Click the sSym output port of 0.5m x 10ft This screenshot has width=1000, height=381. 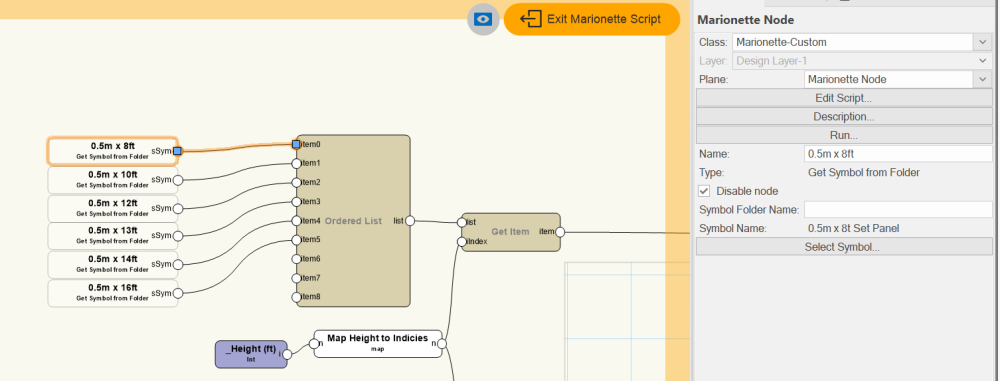click(x=178, y=180)
